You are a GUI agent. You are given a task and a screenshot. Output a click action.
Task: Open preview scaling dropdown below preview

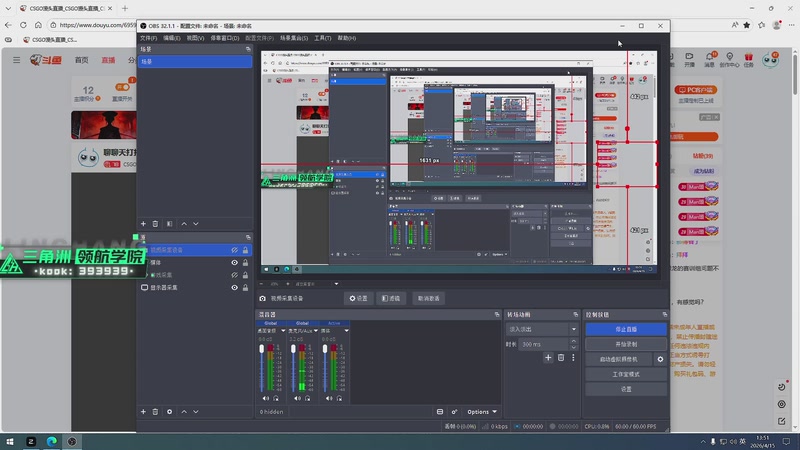click(336, 284)
